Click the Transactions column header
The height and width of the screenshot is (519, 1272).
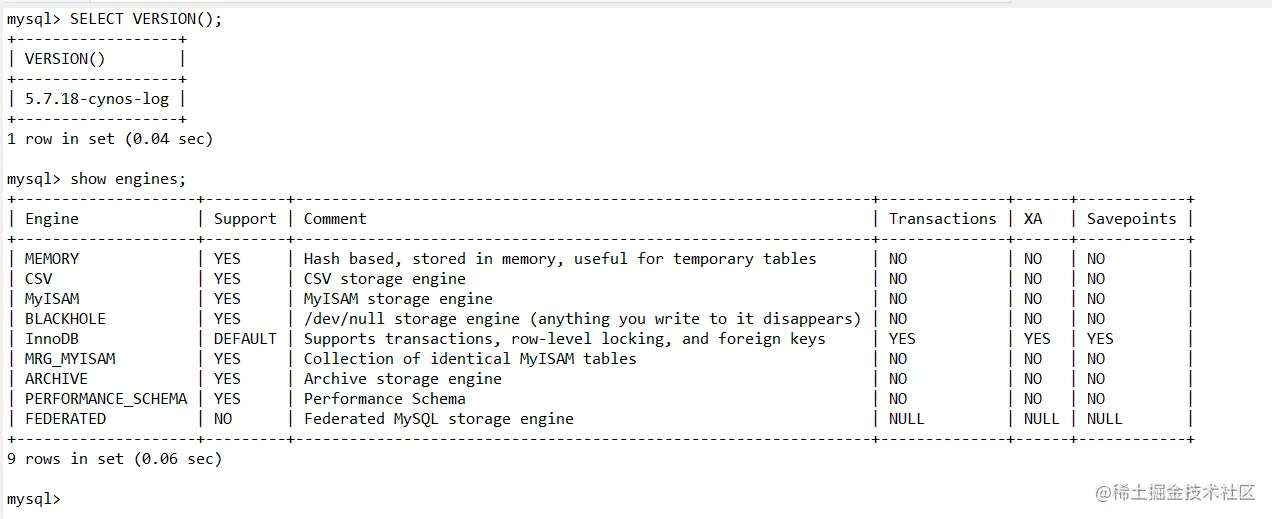[x=942, y=219]
